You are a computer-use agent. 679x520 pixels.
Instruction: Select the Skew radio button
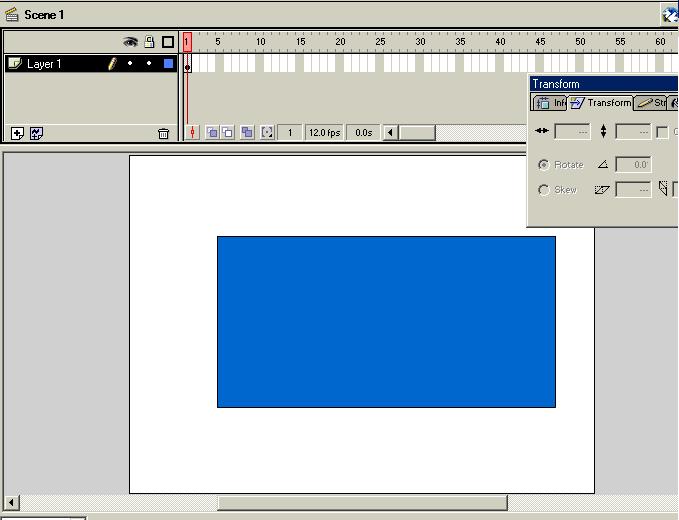[544, 190]
